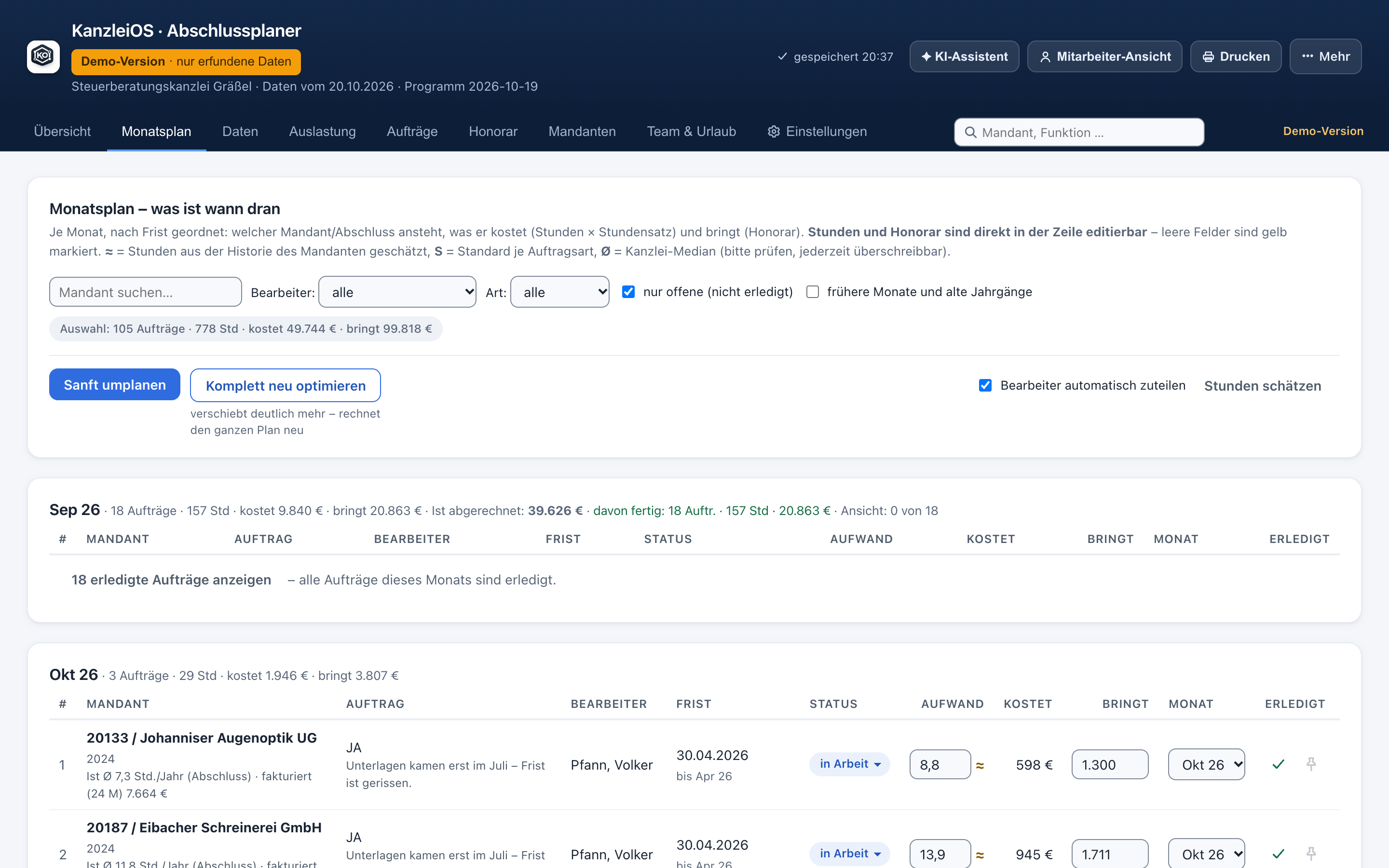Edit Bringt 1.300 for Johanniser Augenoptik

1109,764
